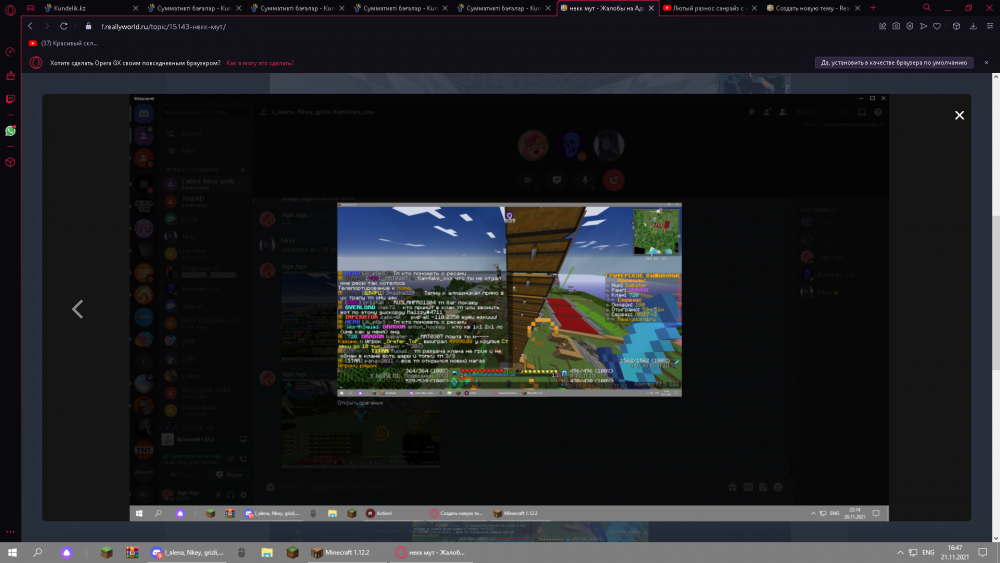This screenshot has height=563, width=1000.
Task: Open Windows taskbar search
Action: coord(38,553)
